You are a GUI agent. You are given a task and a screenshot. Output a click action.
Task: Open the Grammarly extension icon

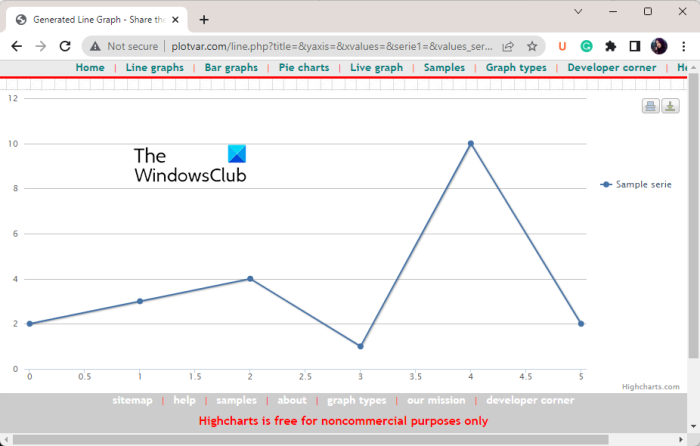click(586, 46)
